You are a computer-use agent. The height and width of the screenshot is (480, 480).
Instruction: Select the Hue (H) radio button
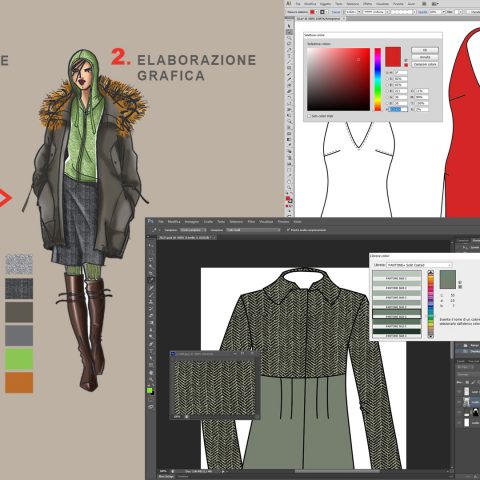[x=388, y=72]
